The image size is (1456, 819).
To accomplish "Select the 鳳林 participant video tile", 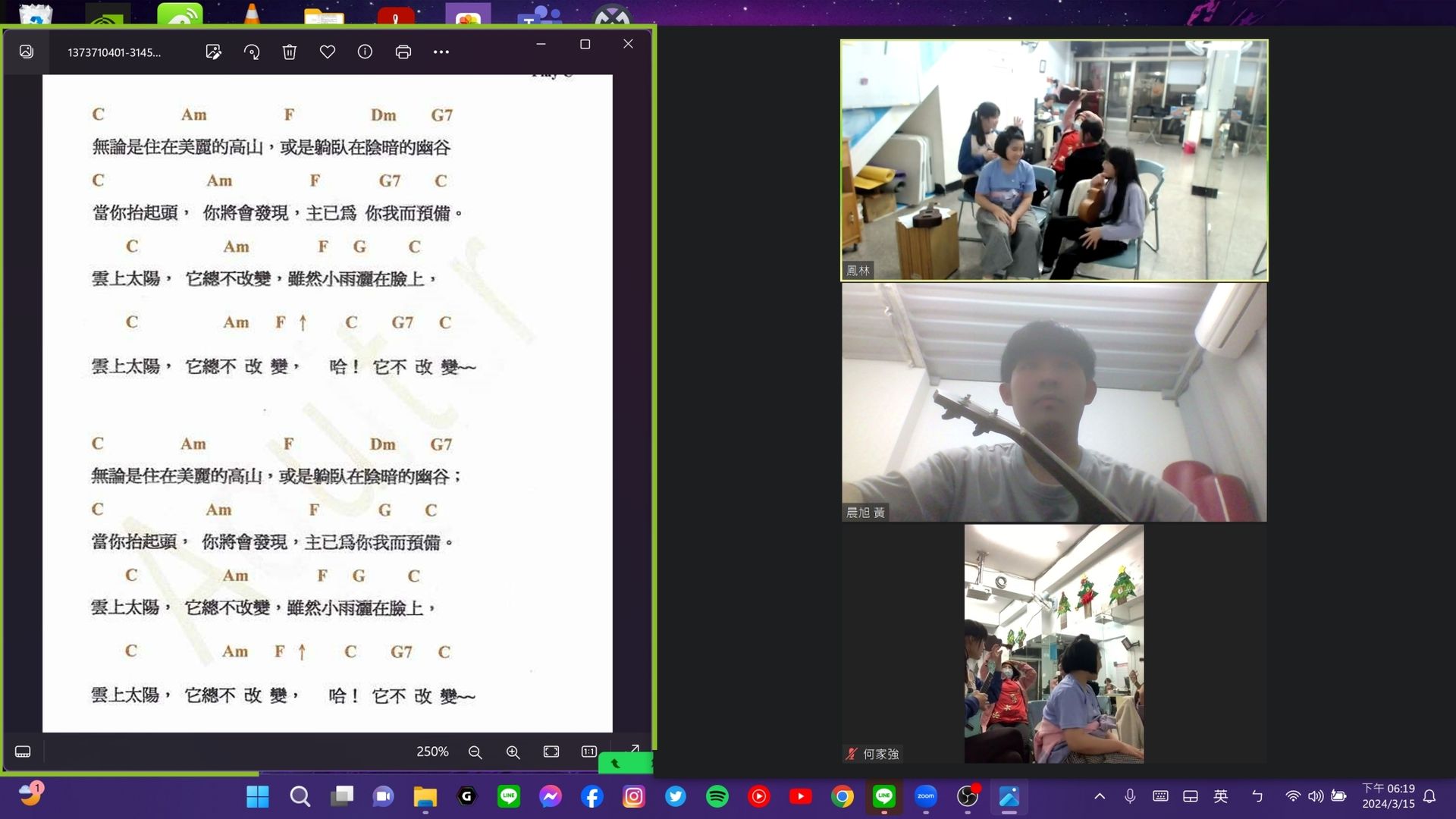I will click(1054, 161).
